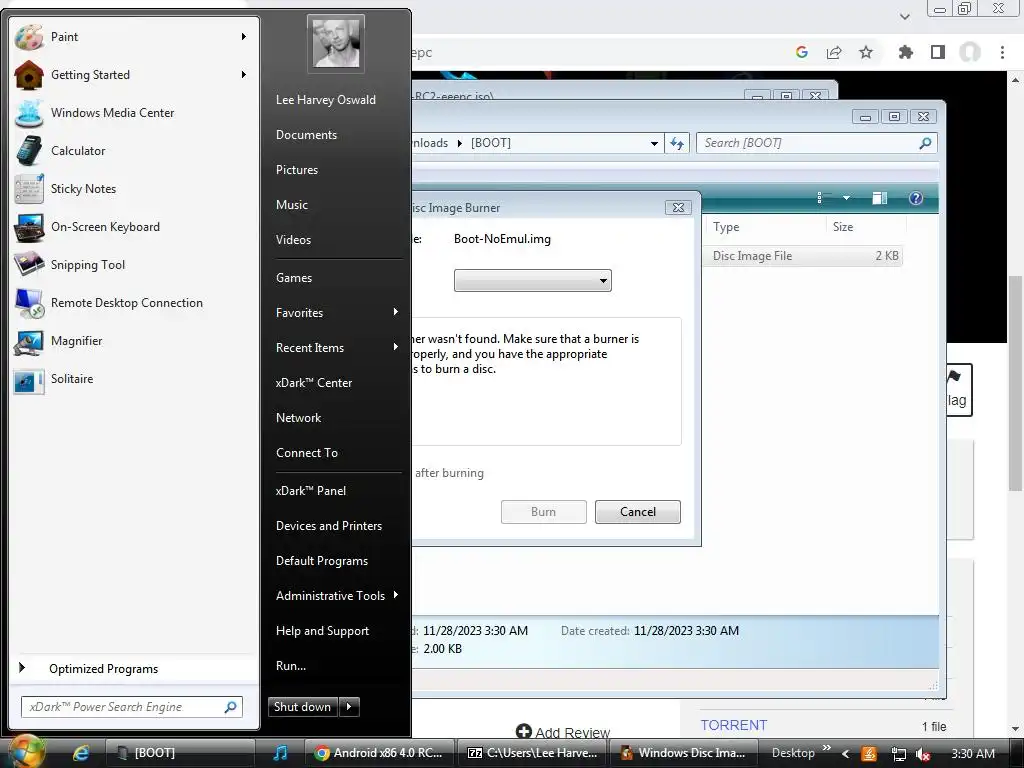Launch Internet Explorer from taskbar

coord(81,753)
